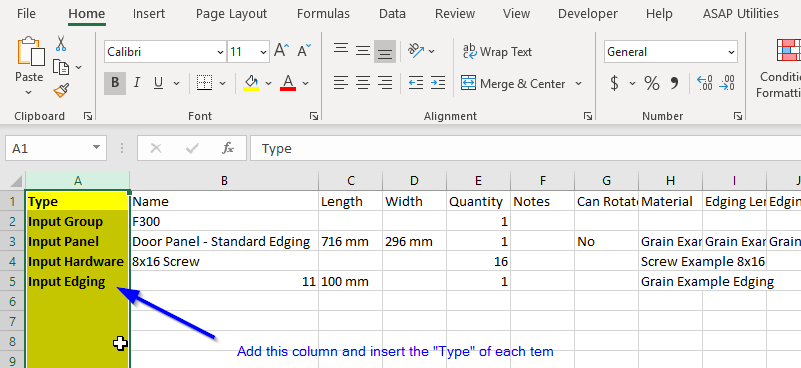801x368 pixels.
Task: Select the Format Painter brush icon
Action: coord(61,91)
